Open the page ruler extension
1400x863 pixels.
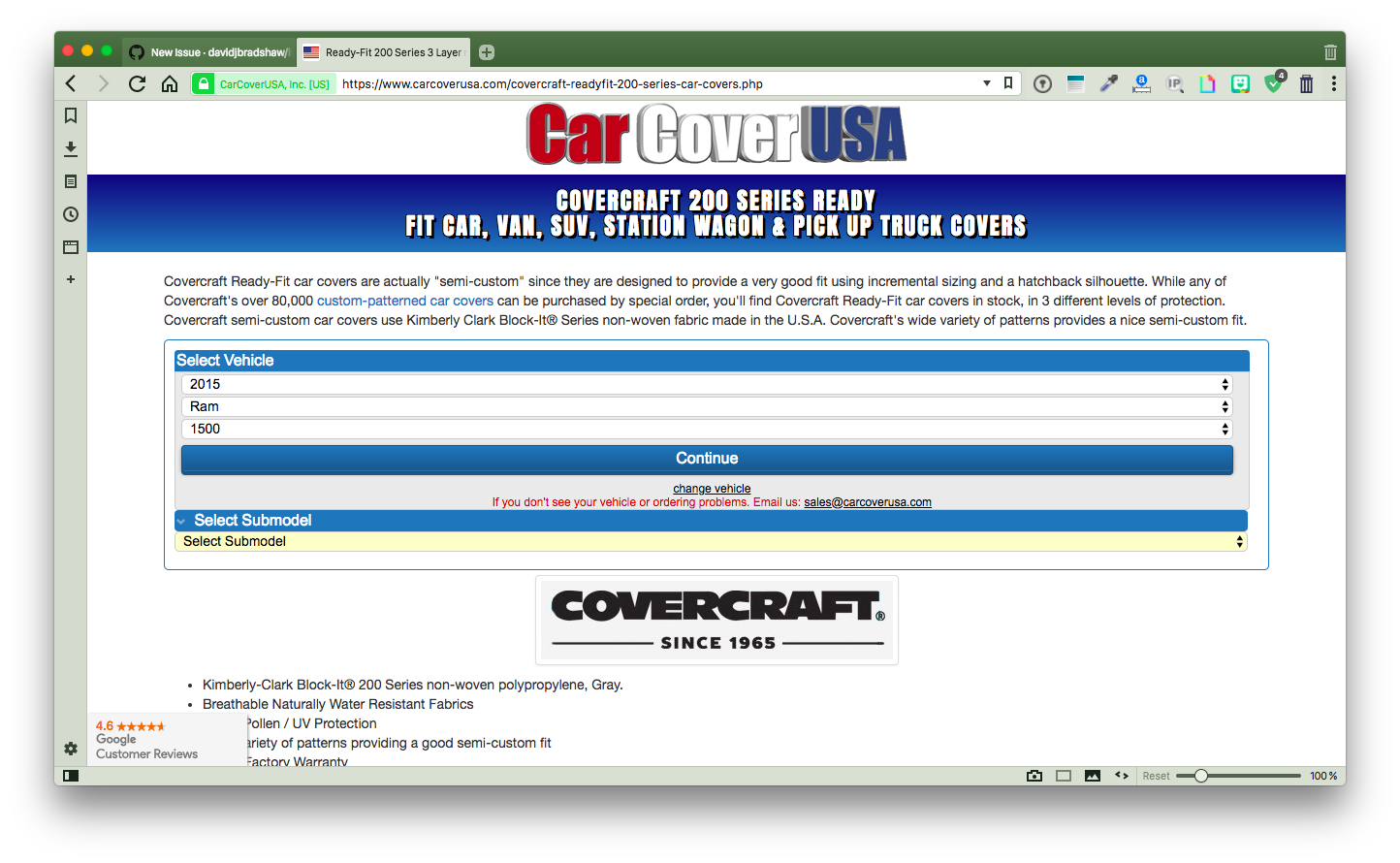(x=1141, y=84)
